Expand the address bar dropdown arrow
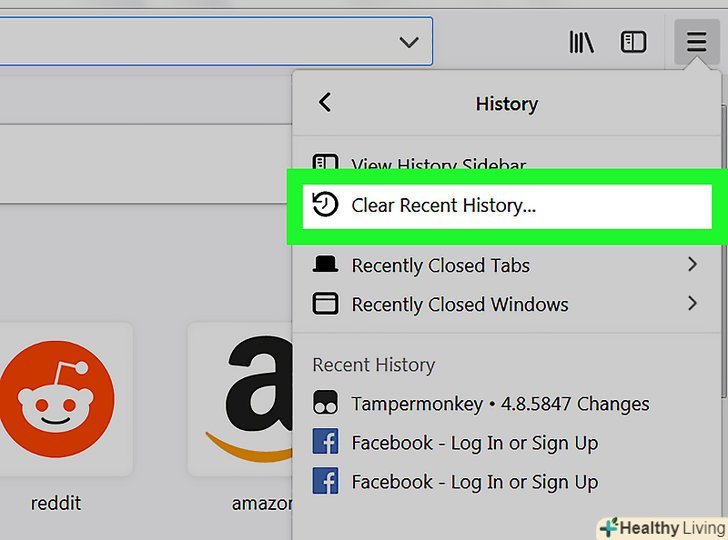Screen dimensions: 728x540 pyautogui.click(x=408, y=42)
